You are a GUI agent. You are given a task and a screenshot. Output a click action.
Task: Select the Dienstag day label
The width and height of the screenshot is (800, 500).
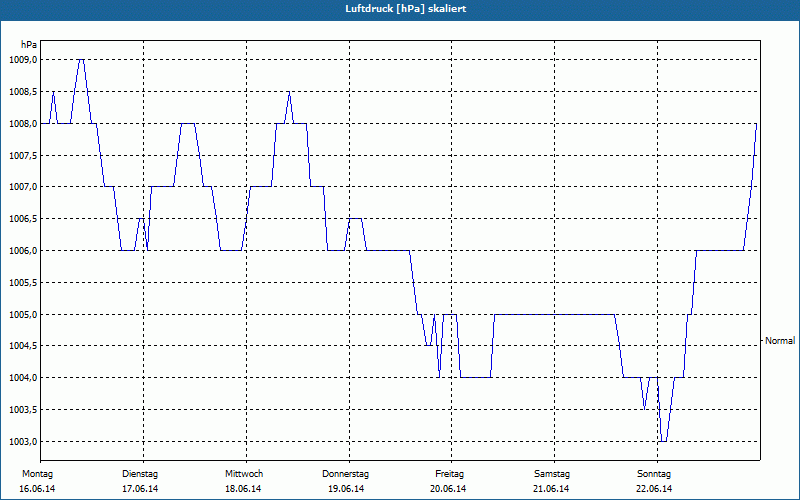click(x=140, y=474)
